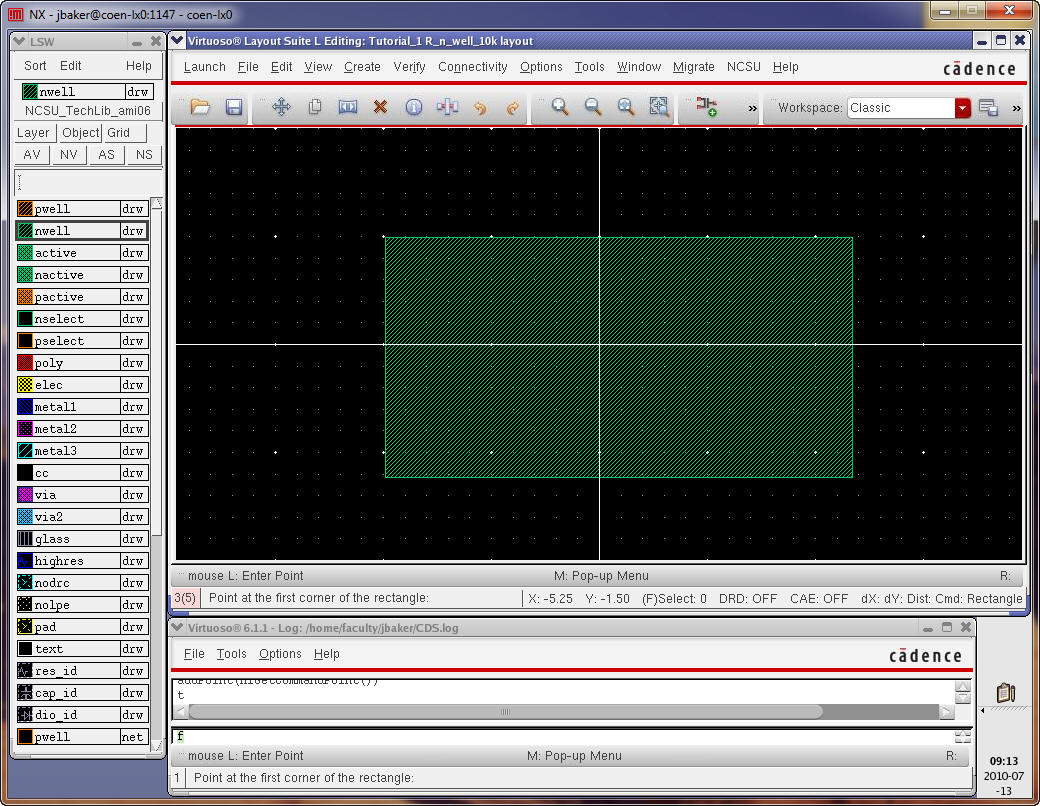The image size is (1040, 806).
Task: Open the Verify menu
Action: pos(409,67)
